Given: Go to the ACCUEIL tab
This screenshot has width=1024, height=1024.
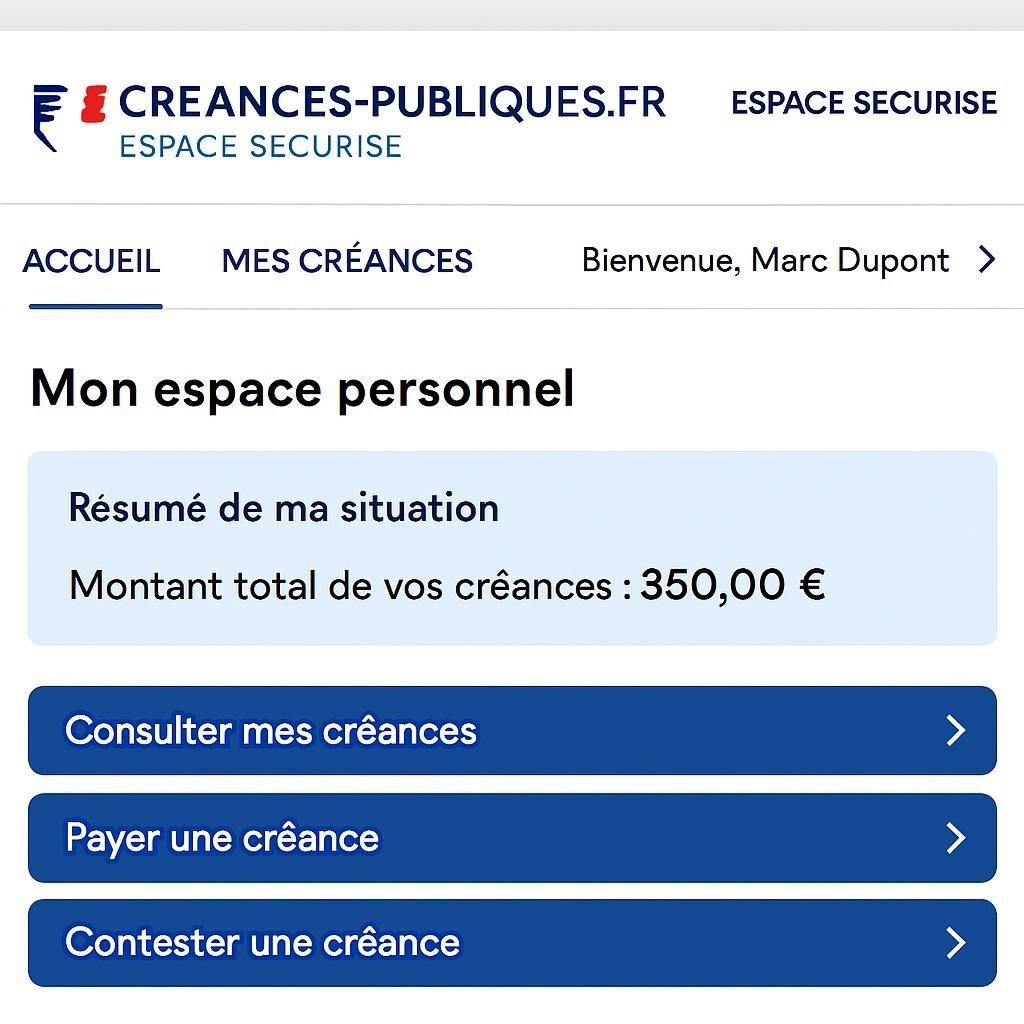Looking at the screenshot, I should pos(91,262).
